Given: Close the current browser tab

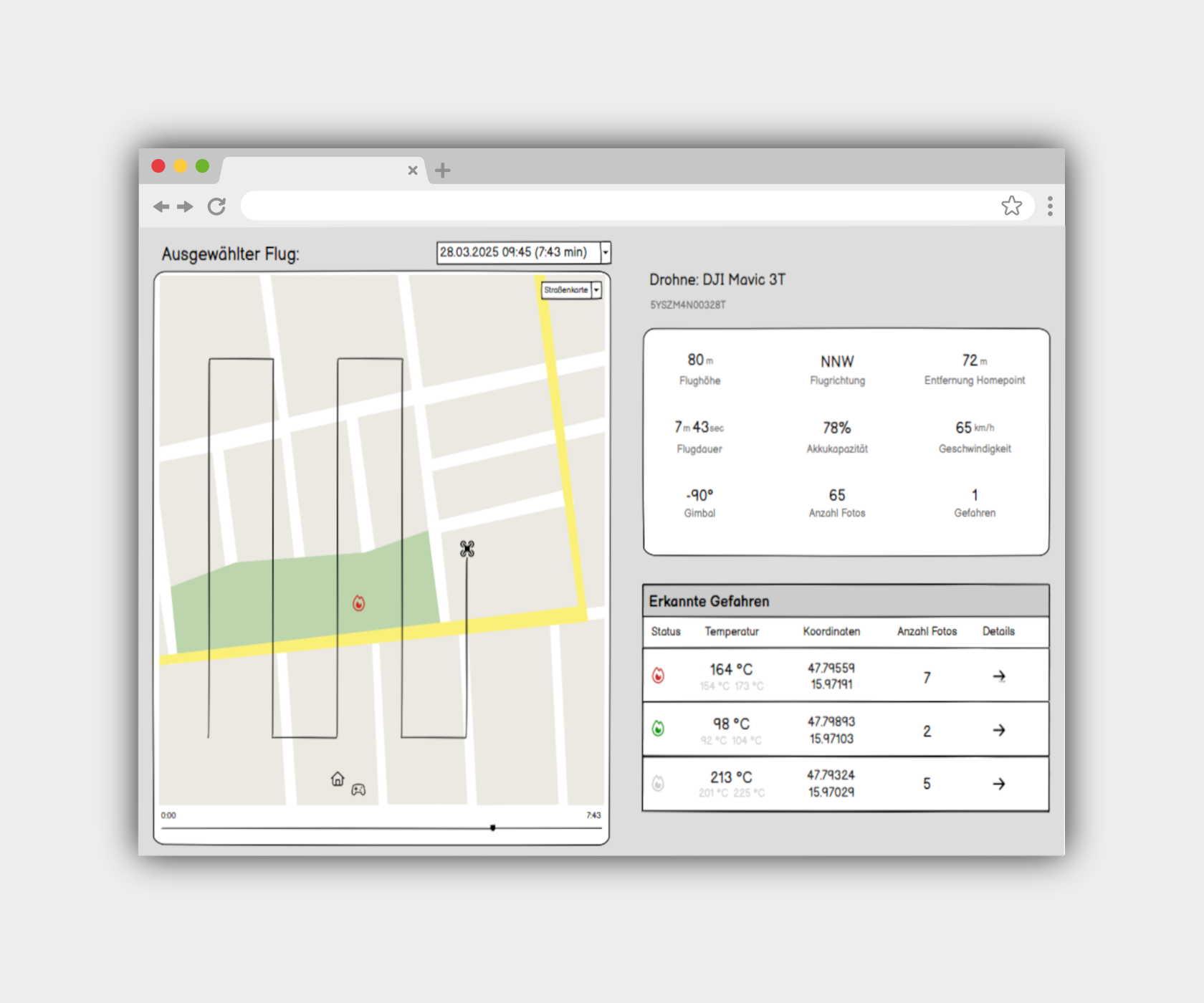Looking at the screenshot, I should point(413,170).
